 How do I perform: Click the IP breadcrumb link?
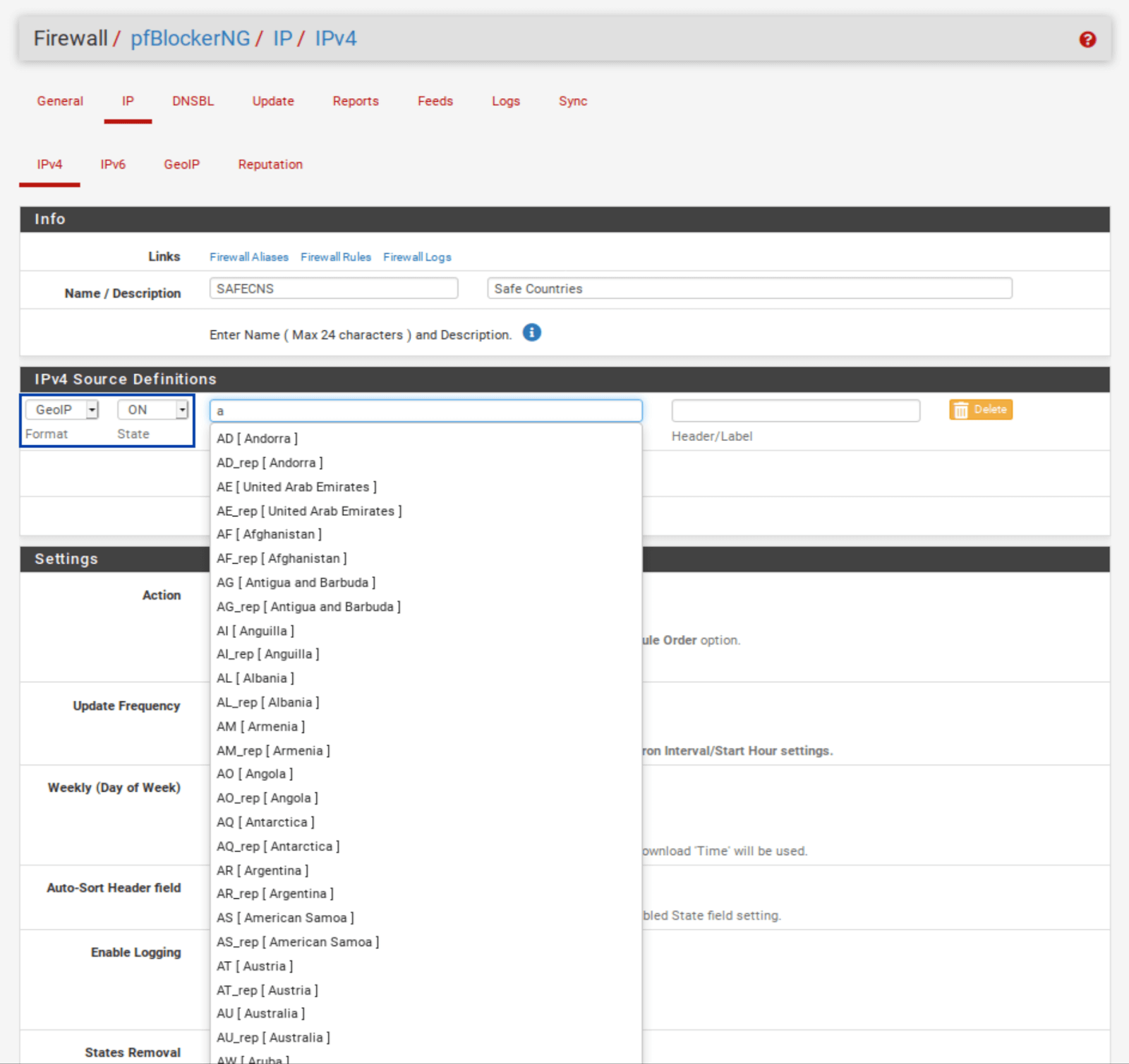(x=282, y=38)
